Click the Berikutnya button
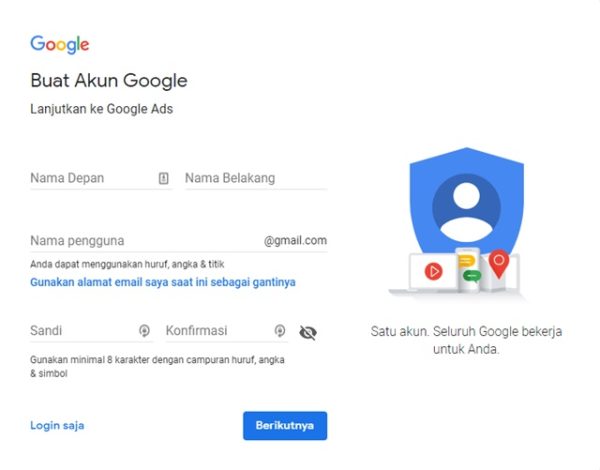The height and width of the screenshot is (470, 600). point(285,426)
